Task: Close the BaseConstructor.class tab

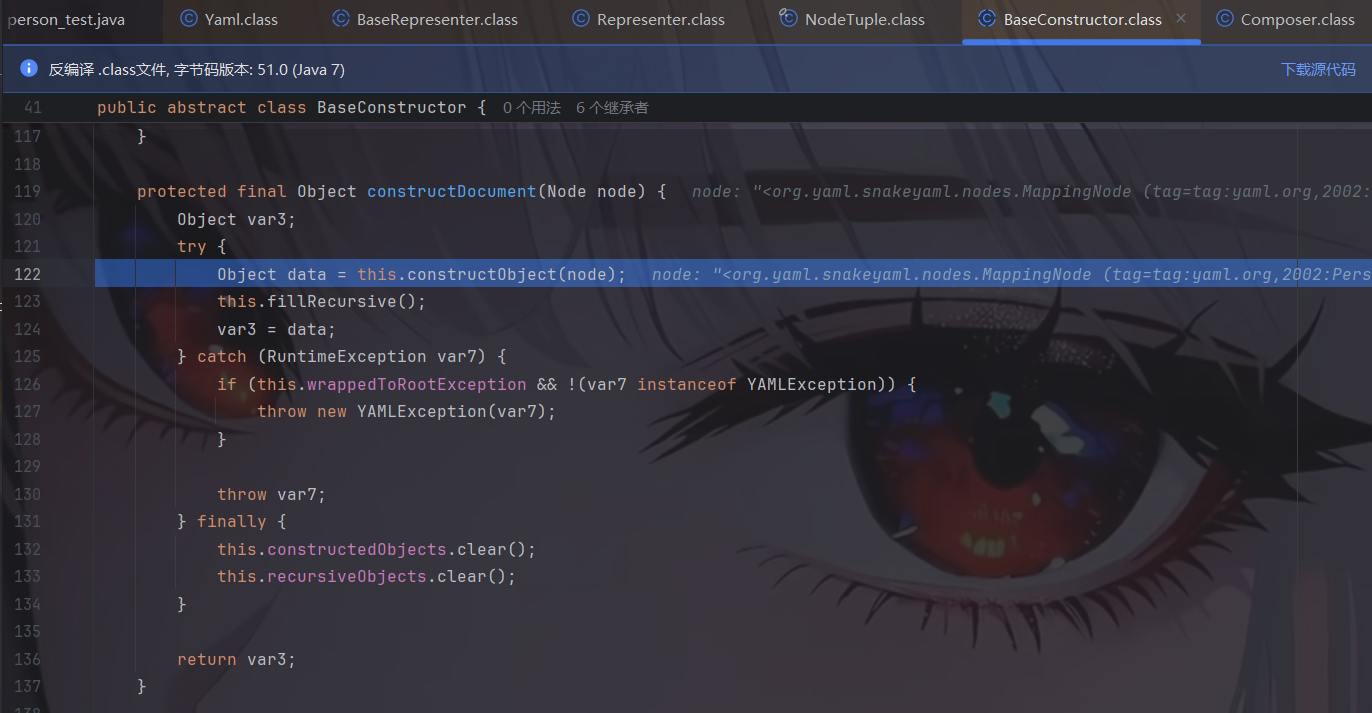Action: pos(1181,19)
